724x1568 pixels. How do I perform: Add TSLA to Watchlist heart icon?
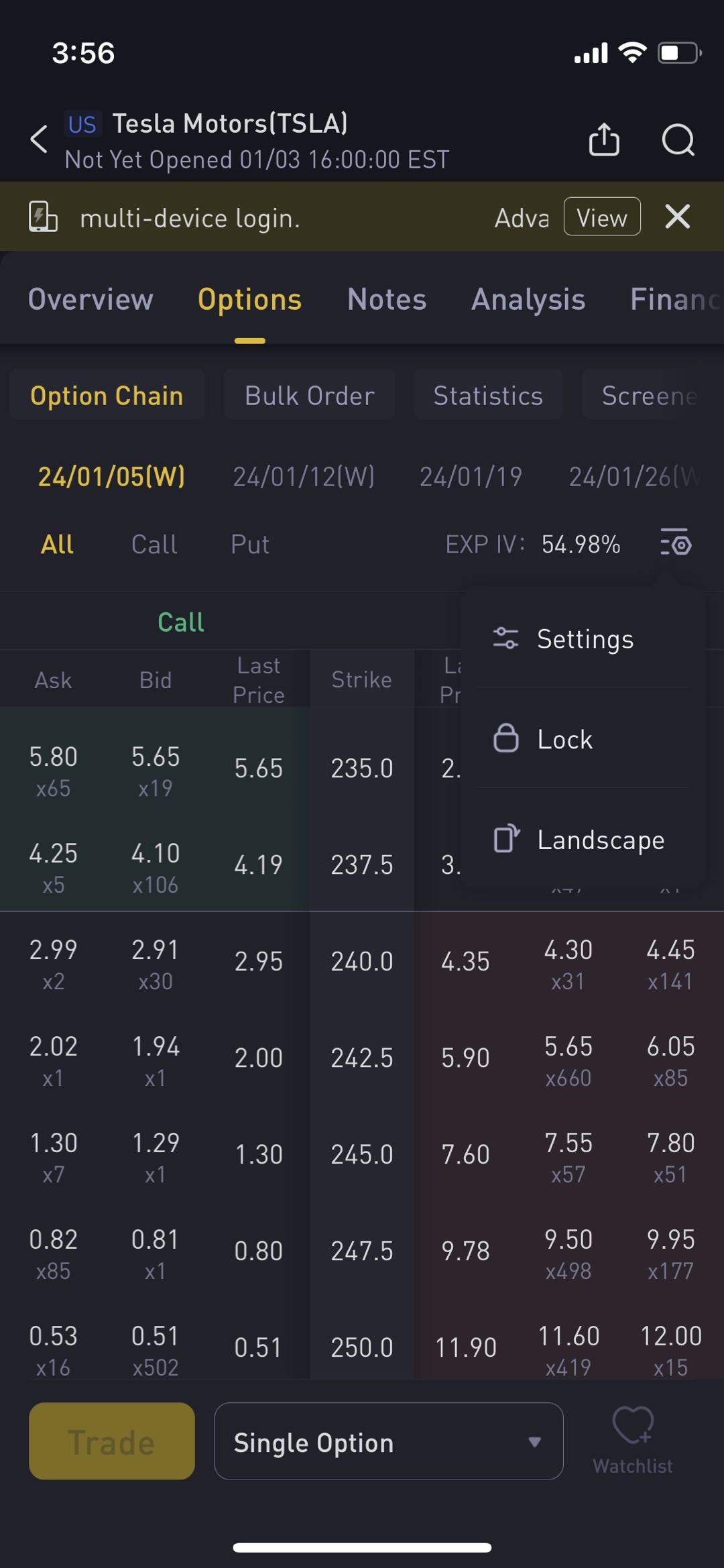[633, 1440]
